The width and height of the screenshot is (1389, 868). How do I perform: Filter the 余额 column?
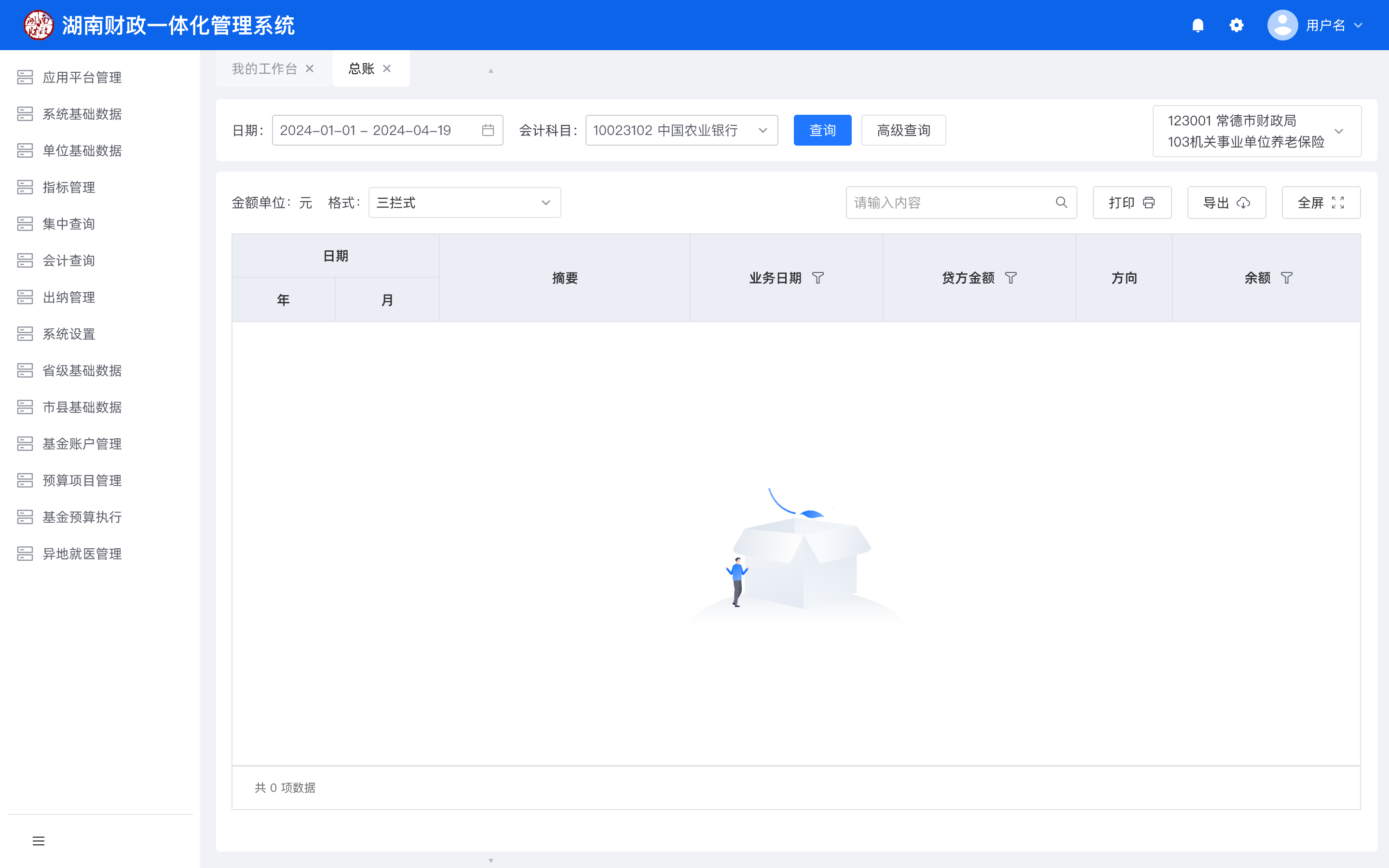1287,278
